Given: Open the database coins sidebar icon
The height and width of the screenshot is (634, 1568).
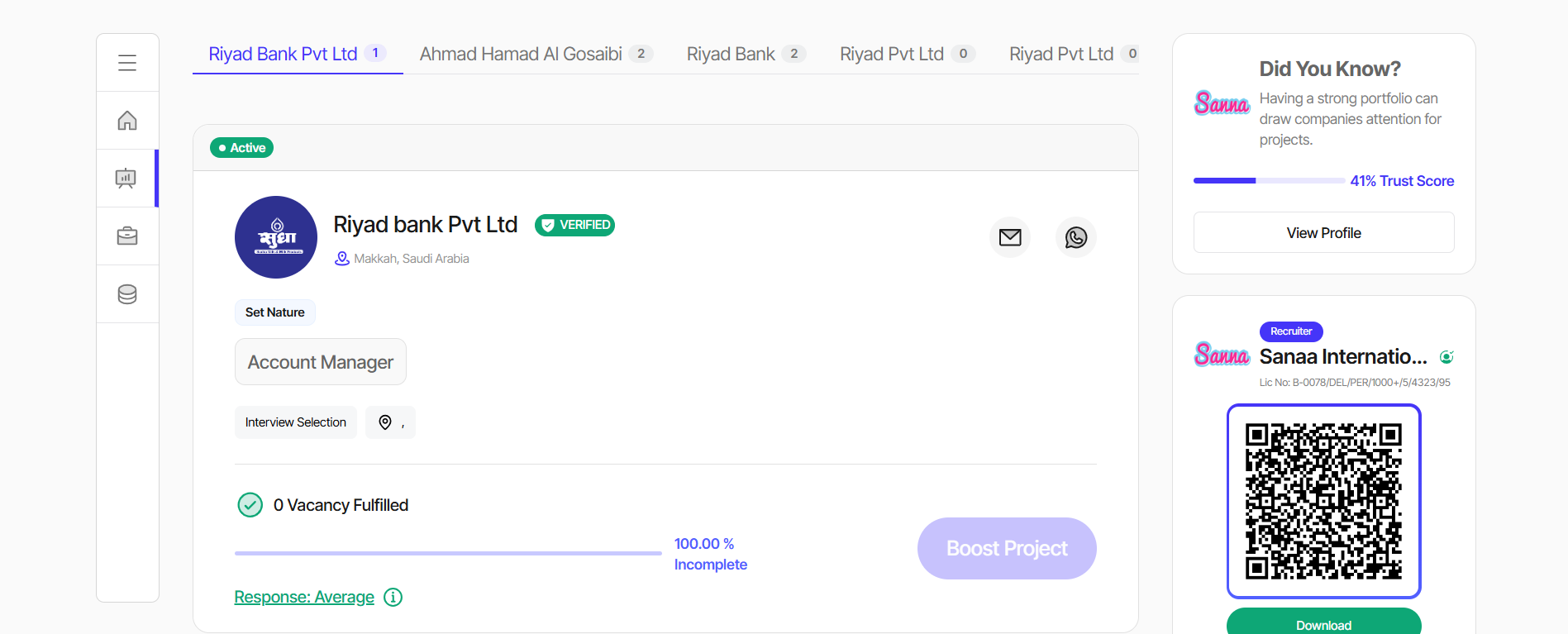Looking at the screenshot, I should (x=127, y=294).
